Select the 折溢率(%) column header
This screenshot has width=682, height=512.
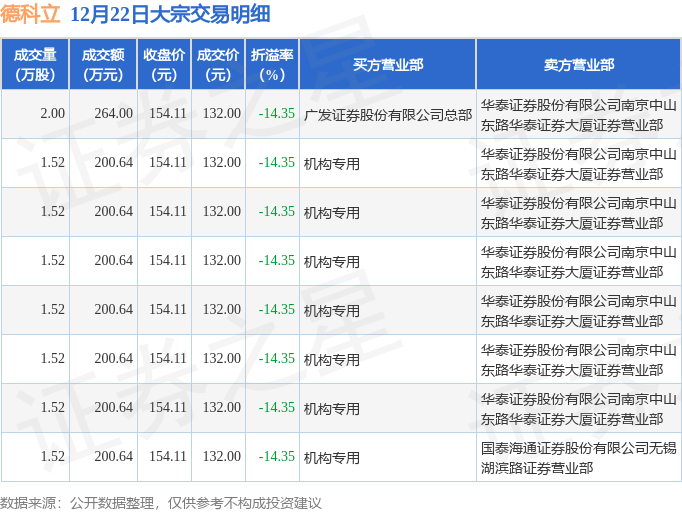pyautogui.click(x=272, y=65)
